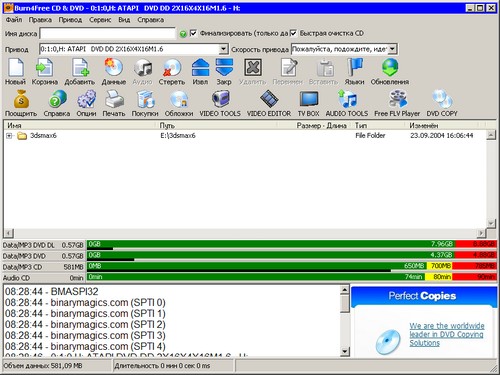The width and height of the screenshot is (500, 375).
Task: Open the Покупки shopping icon
Action: click(145, 99)
